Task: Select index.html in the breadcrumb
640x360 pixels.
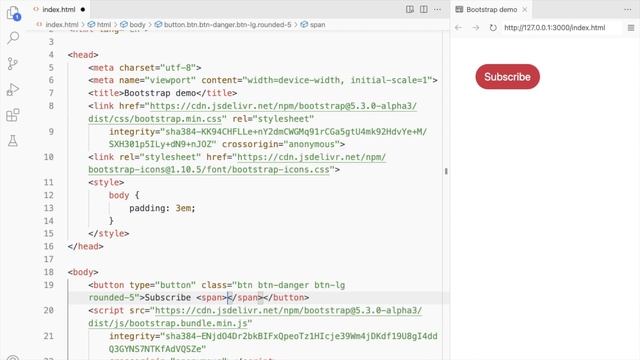Action: tap(62, 24)
